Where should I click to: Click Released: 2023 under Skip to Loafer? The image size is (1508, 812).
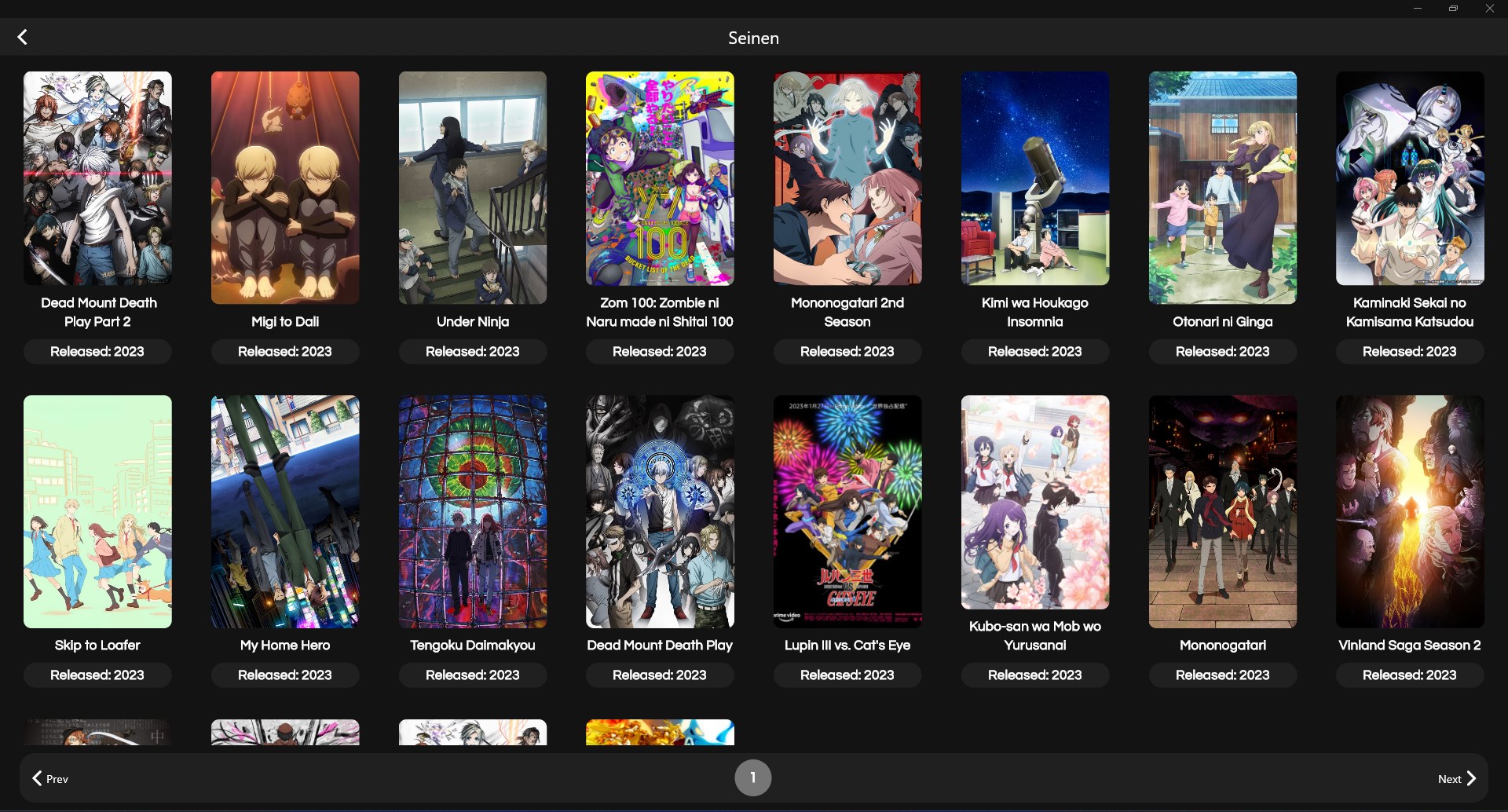pos(97,675)
